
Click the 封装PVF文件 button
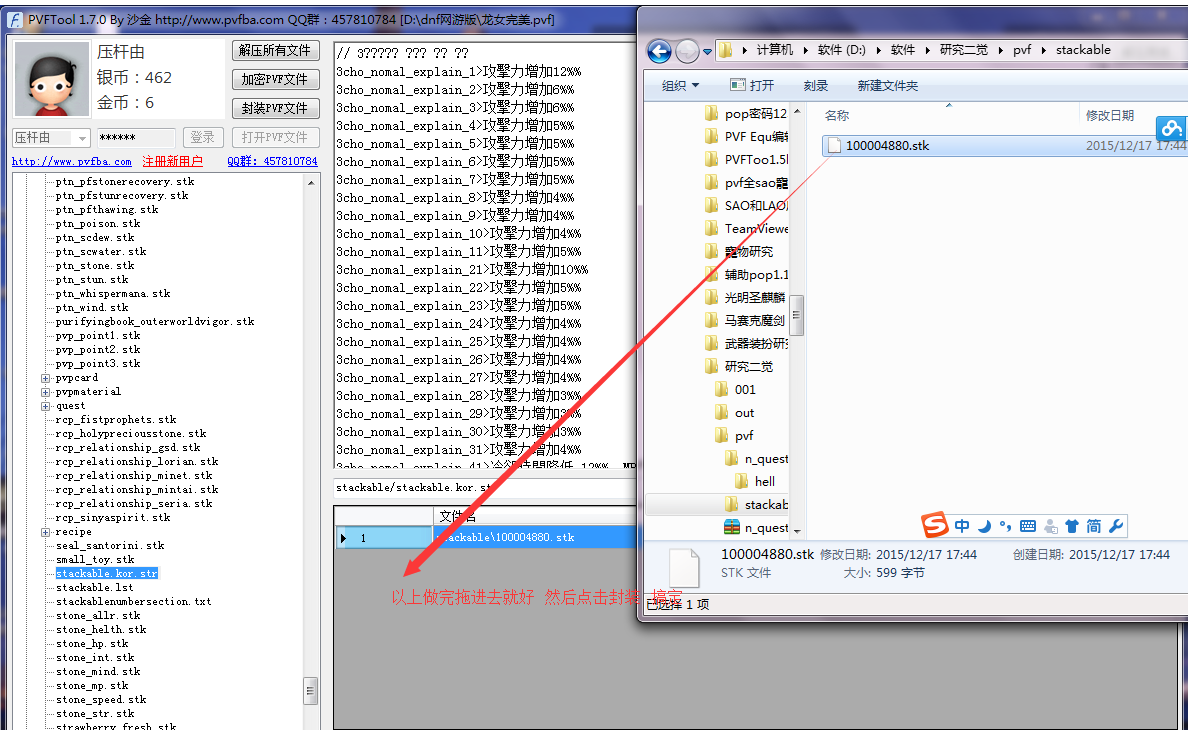[275, 108]
